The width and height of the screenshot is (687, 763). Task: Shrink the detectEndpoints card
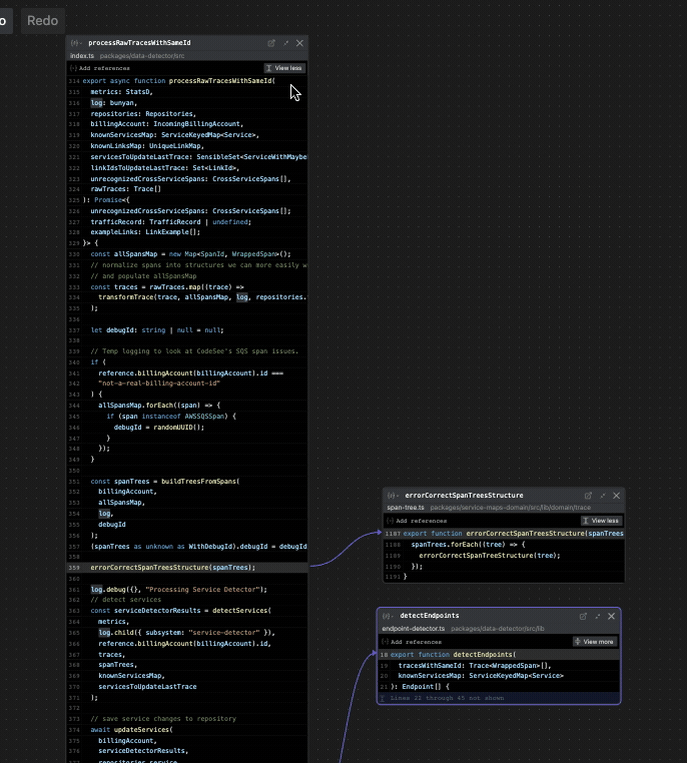597,616
